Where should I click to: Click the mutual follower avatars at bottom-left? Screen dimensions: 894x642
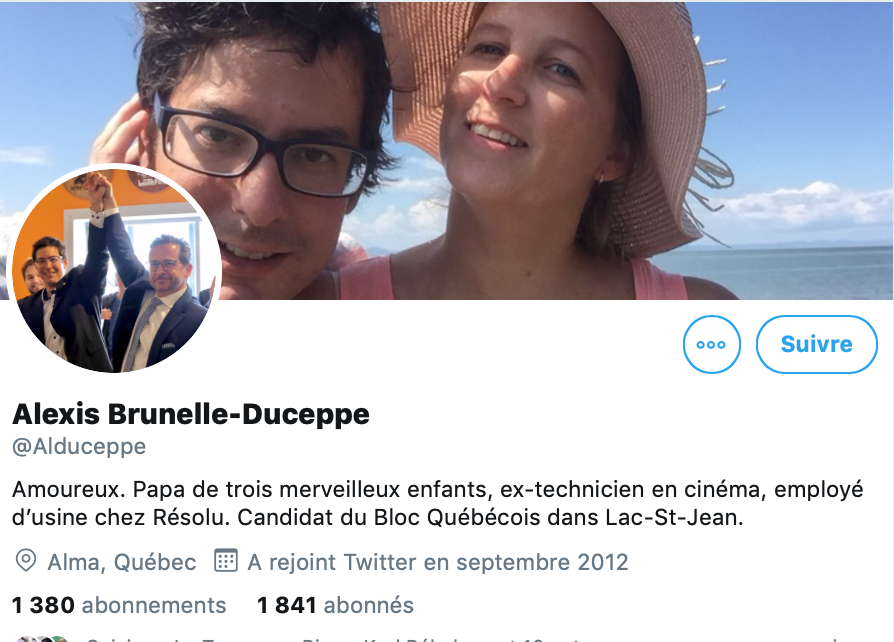pyautogui.click(x=43, y=639)
